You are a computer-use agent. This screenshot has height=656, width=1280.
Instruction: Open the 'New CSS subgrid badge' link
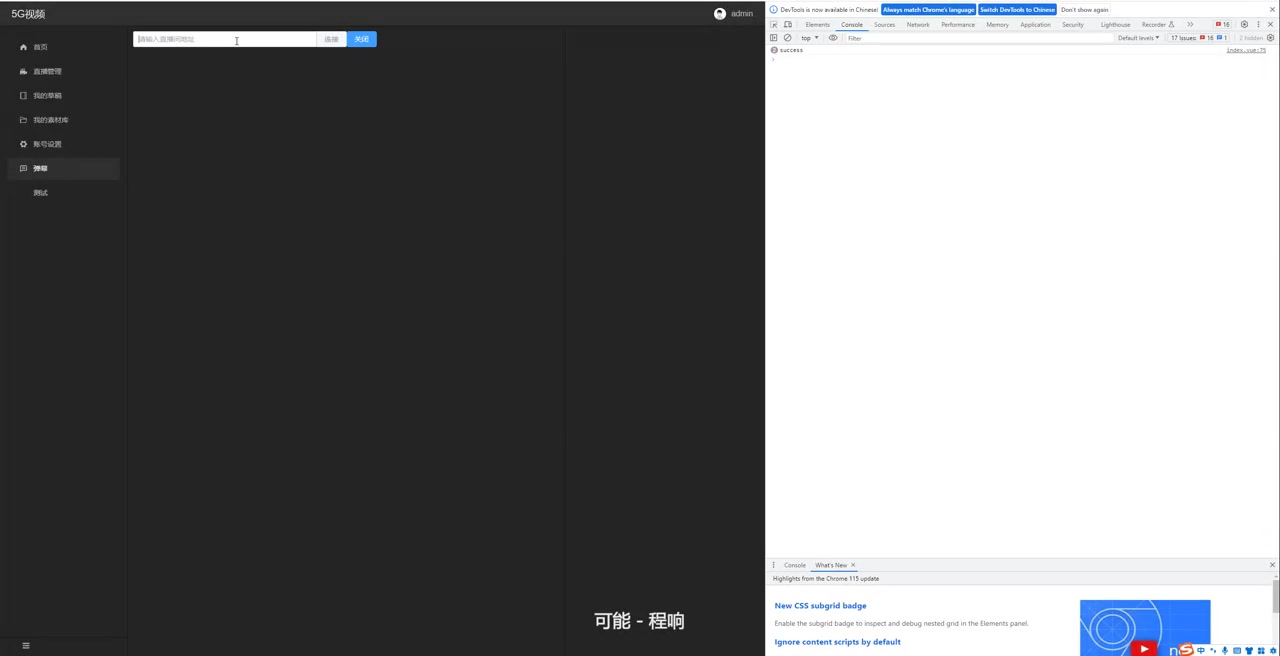820,606
